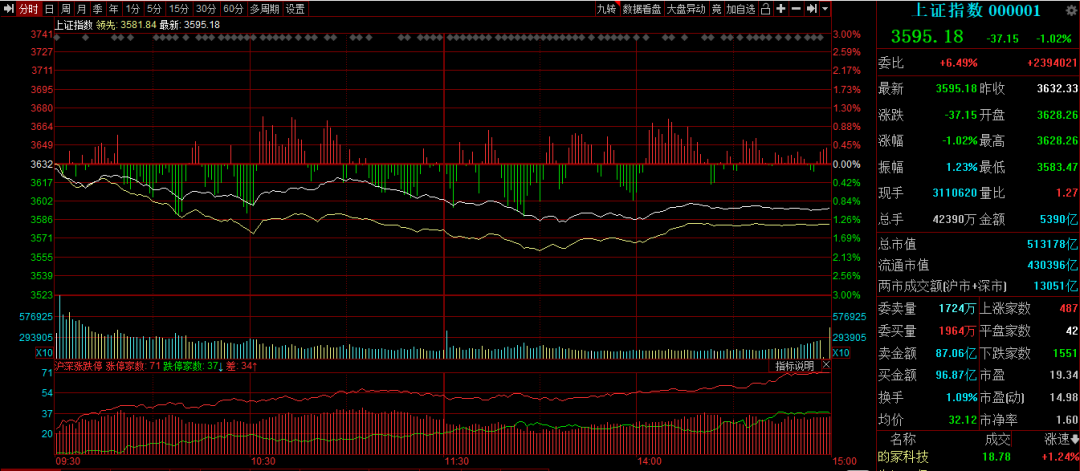
Task: Open 数据看盘 panel
Action: [643, 9]
